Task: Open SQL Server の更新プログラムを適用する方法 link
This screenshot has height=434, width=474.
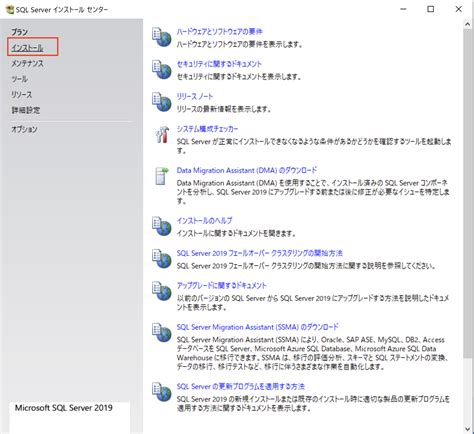Action: tap(241, 387)
